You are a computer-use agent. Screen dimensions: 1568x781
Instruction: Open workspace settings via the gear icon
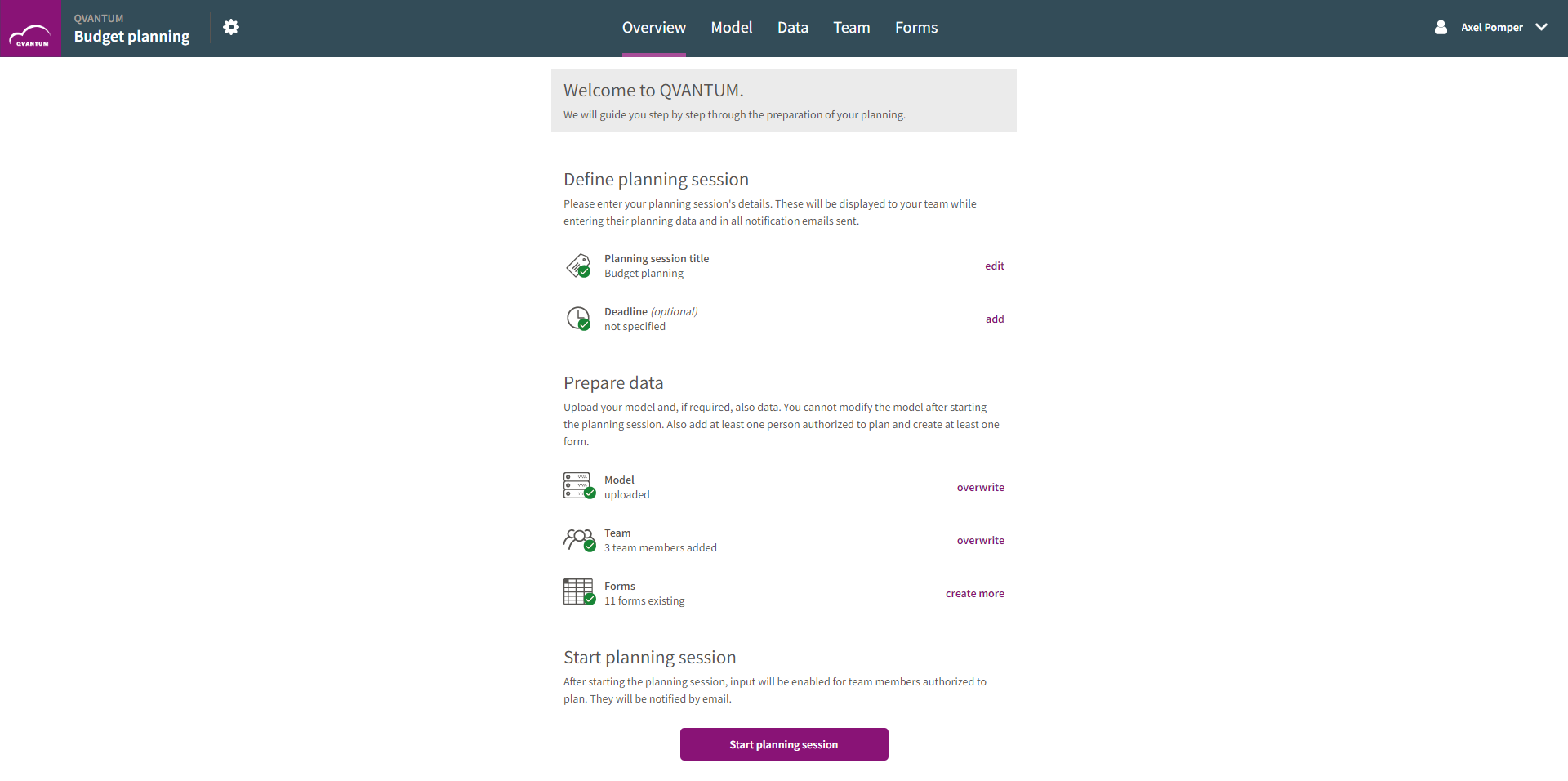tap(231, 27)
